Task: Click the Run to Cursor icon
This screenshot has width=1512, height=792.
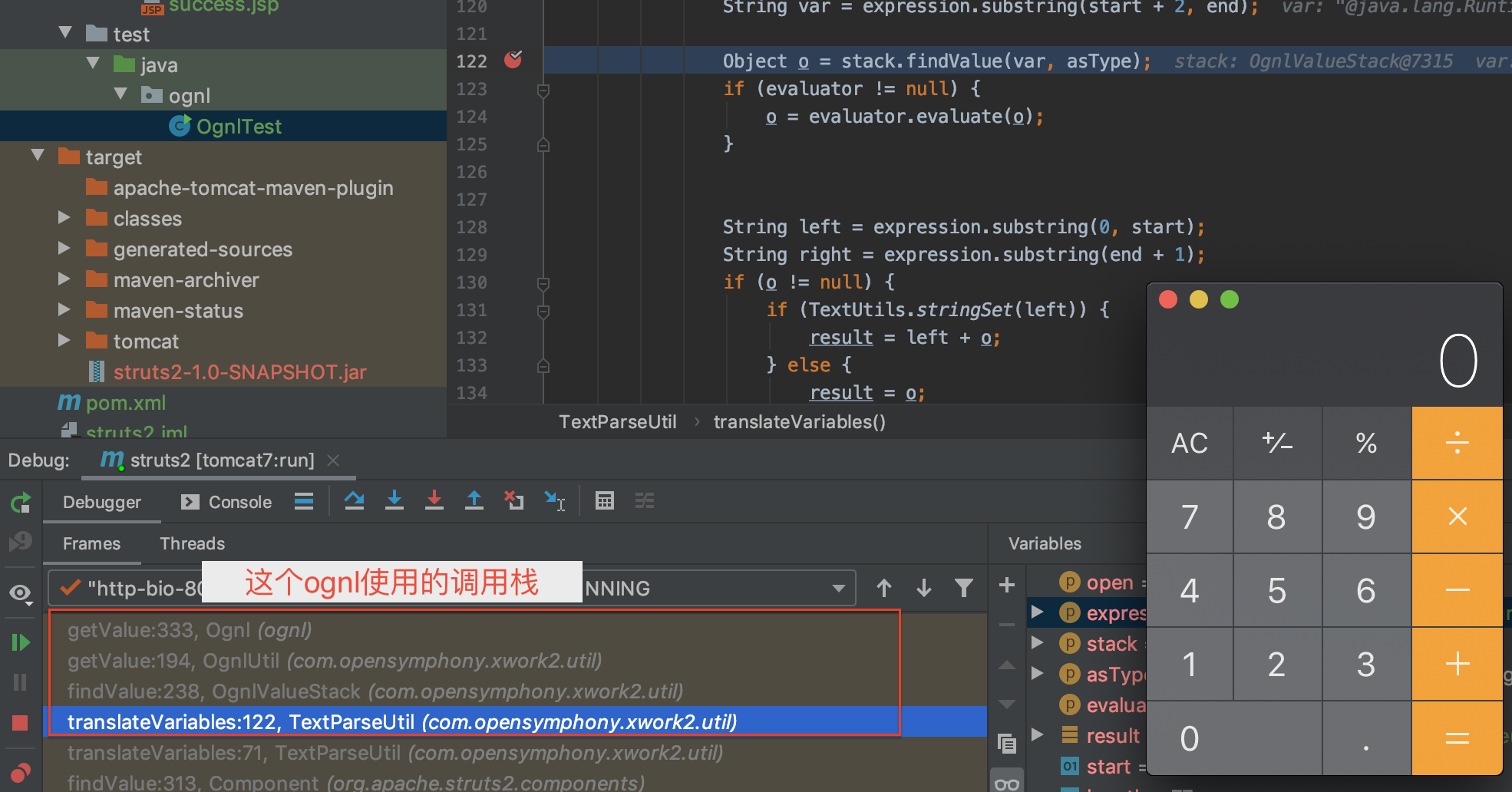Action: 555,501
